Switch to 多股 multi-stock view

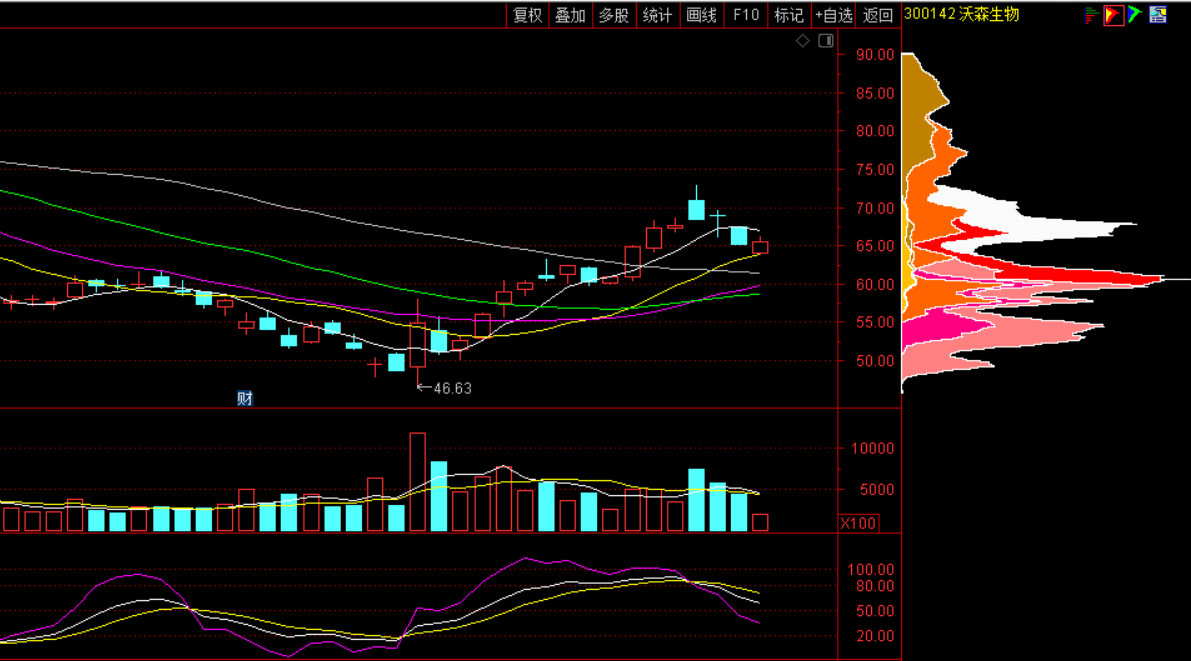tap(614, 15)
